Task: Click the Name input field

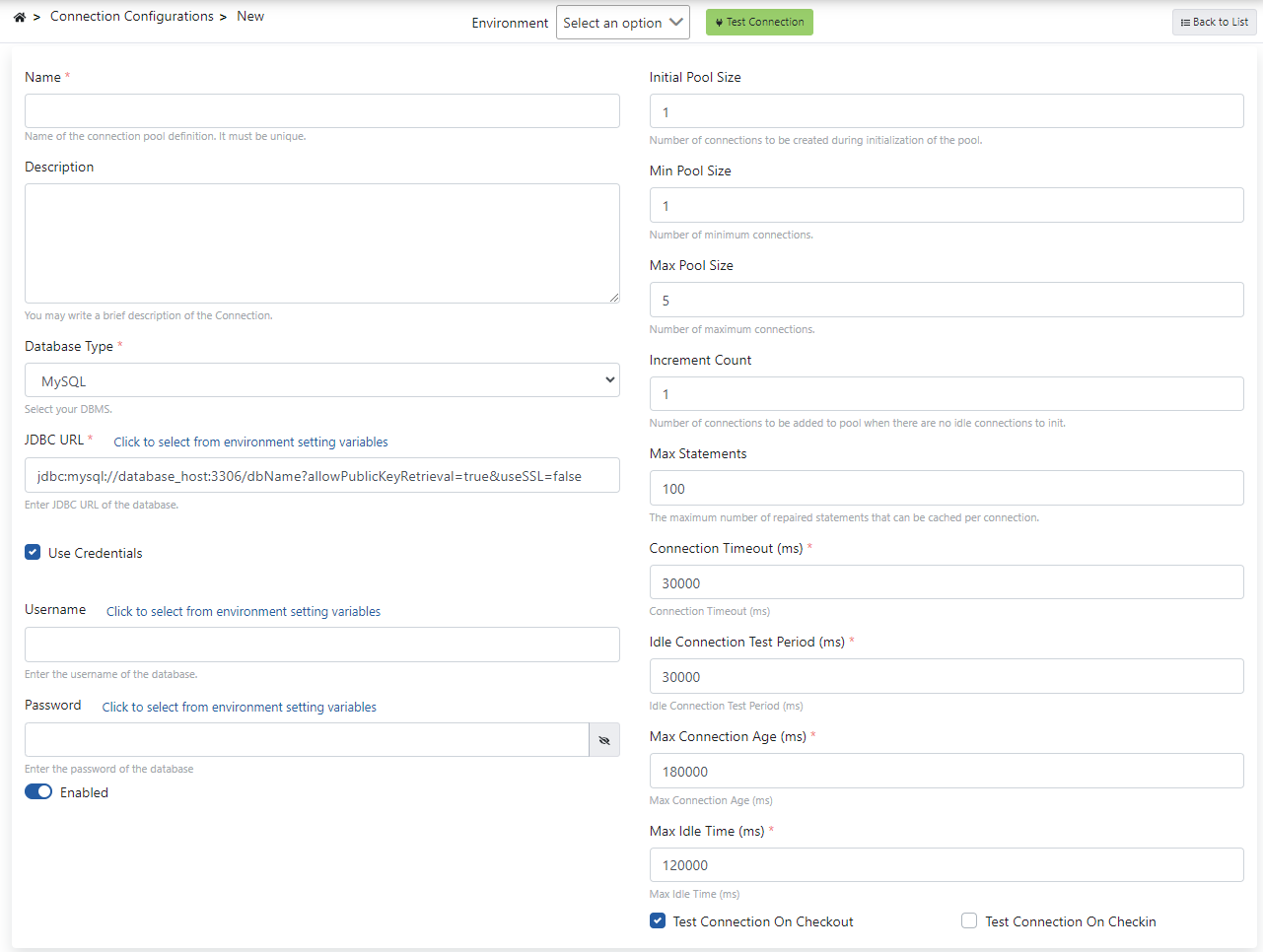Action: click(x=321, y=111)
